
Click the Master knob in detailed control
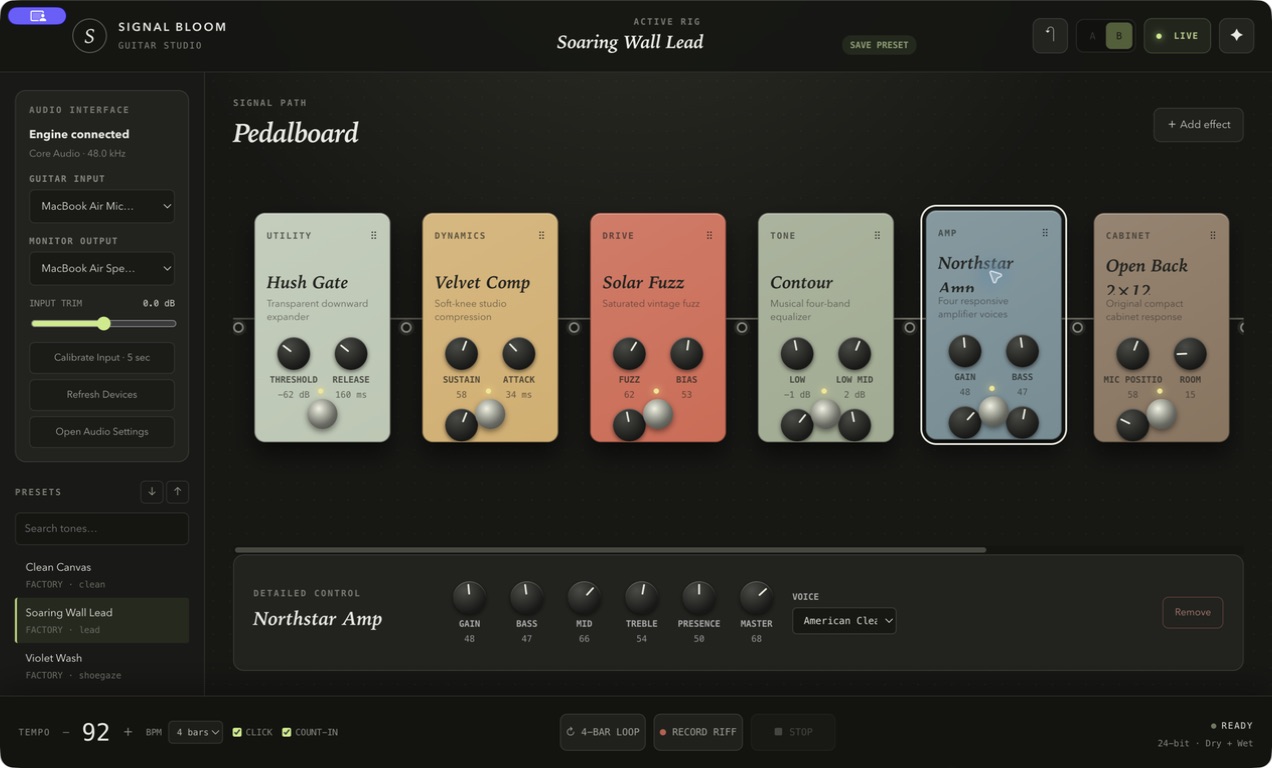click(756, 597)
